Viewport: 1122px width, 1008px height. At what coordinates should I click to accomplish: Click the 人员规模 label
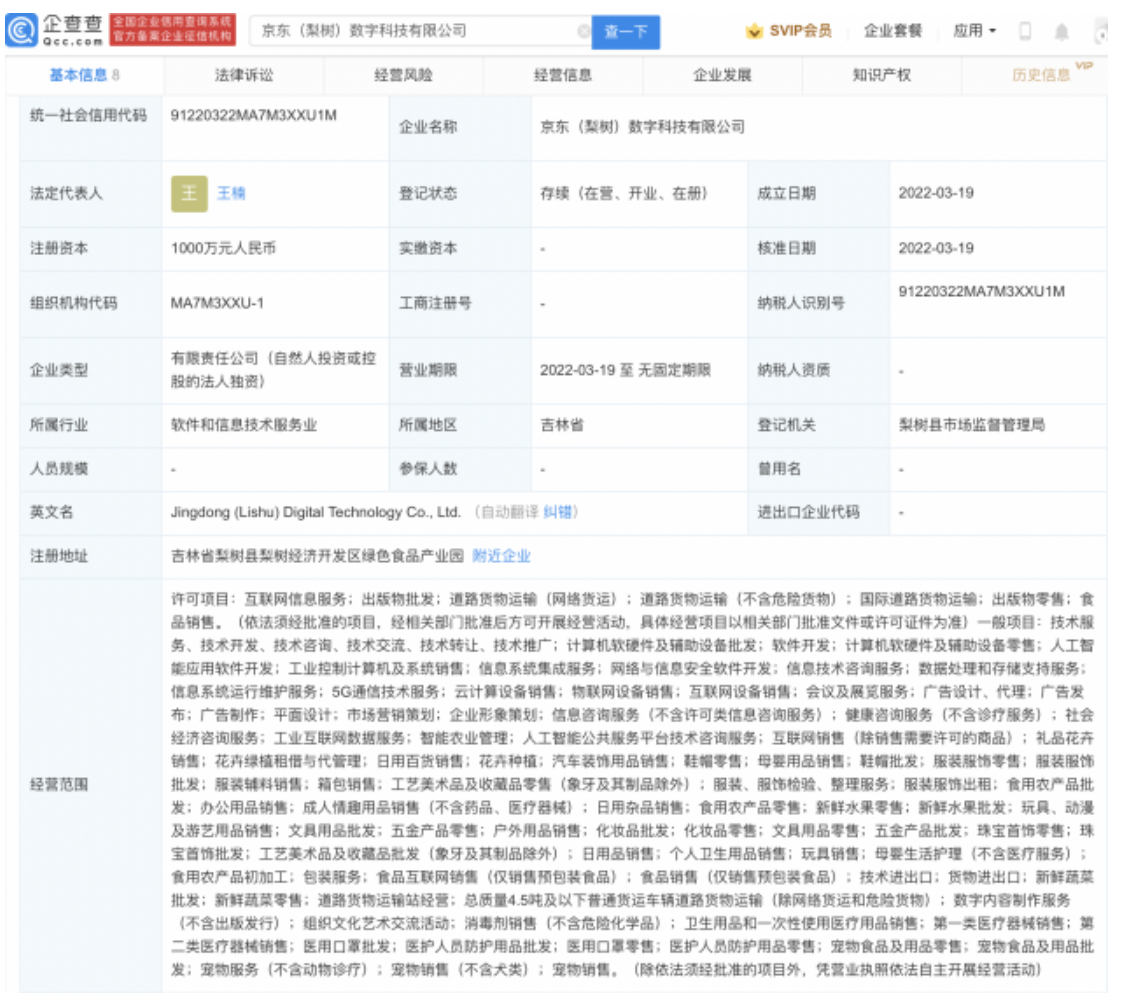(x=59, y=469)
